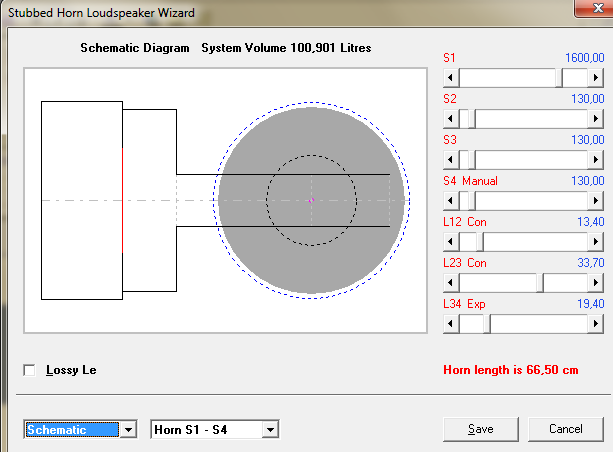The width and height of the screenshot is (613, 452).
Task: Click the red driver line in the schematic
Action: [122, 200]
